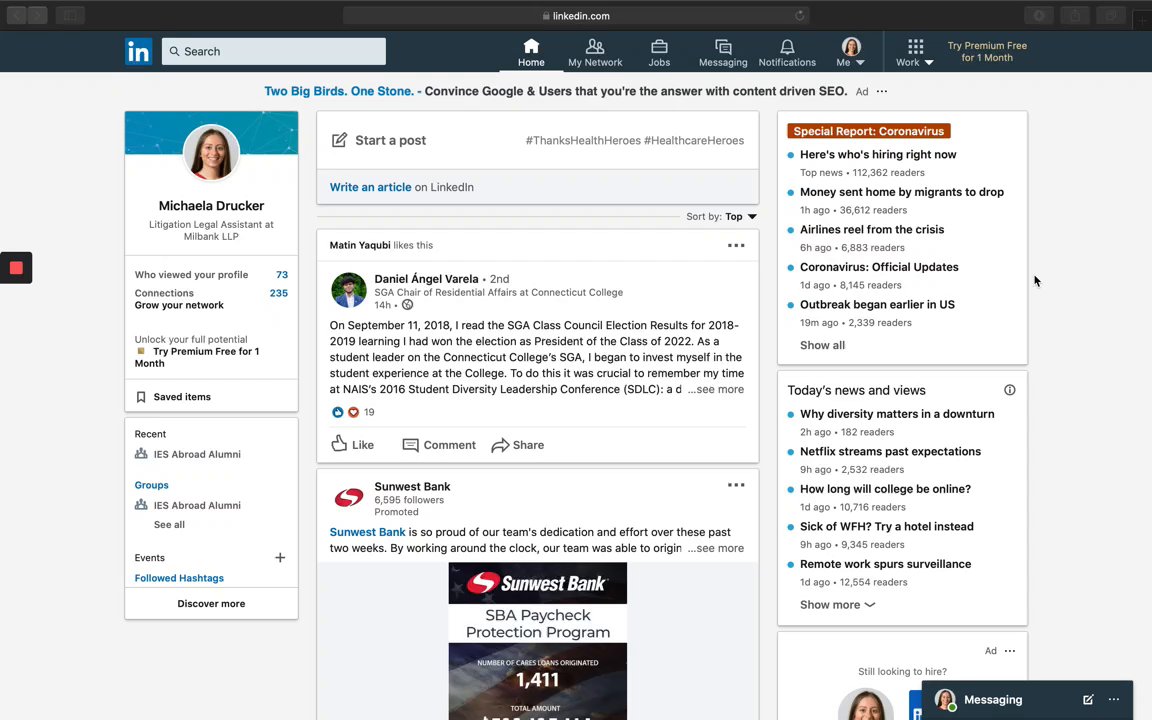1152x720 pixels.
Task: Open Michaela Drucker profile name link
Action: pyautogui.click(x=211, y=206)
